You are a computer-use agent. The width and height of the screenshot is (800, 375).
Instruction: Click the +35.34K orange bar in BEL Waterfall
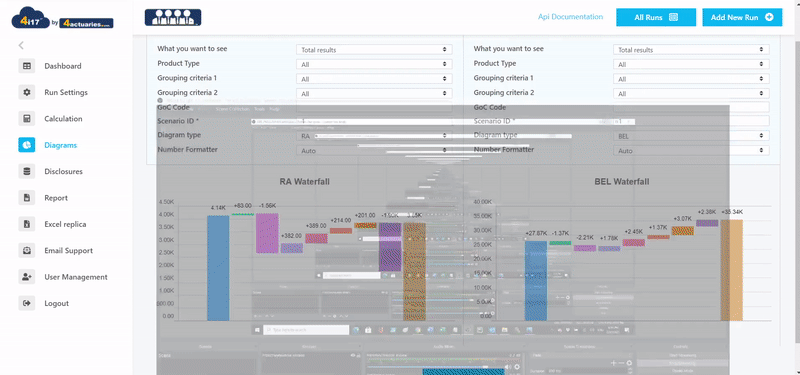click(x=732, y=270)
